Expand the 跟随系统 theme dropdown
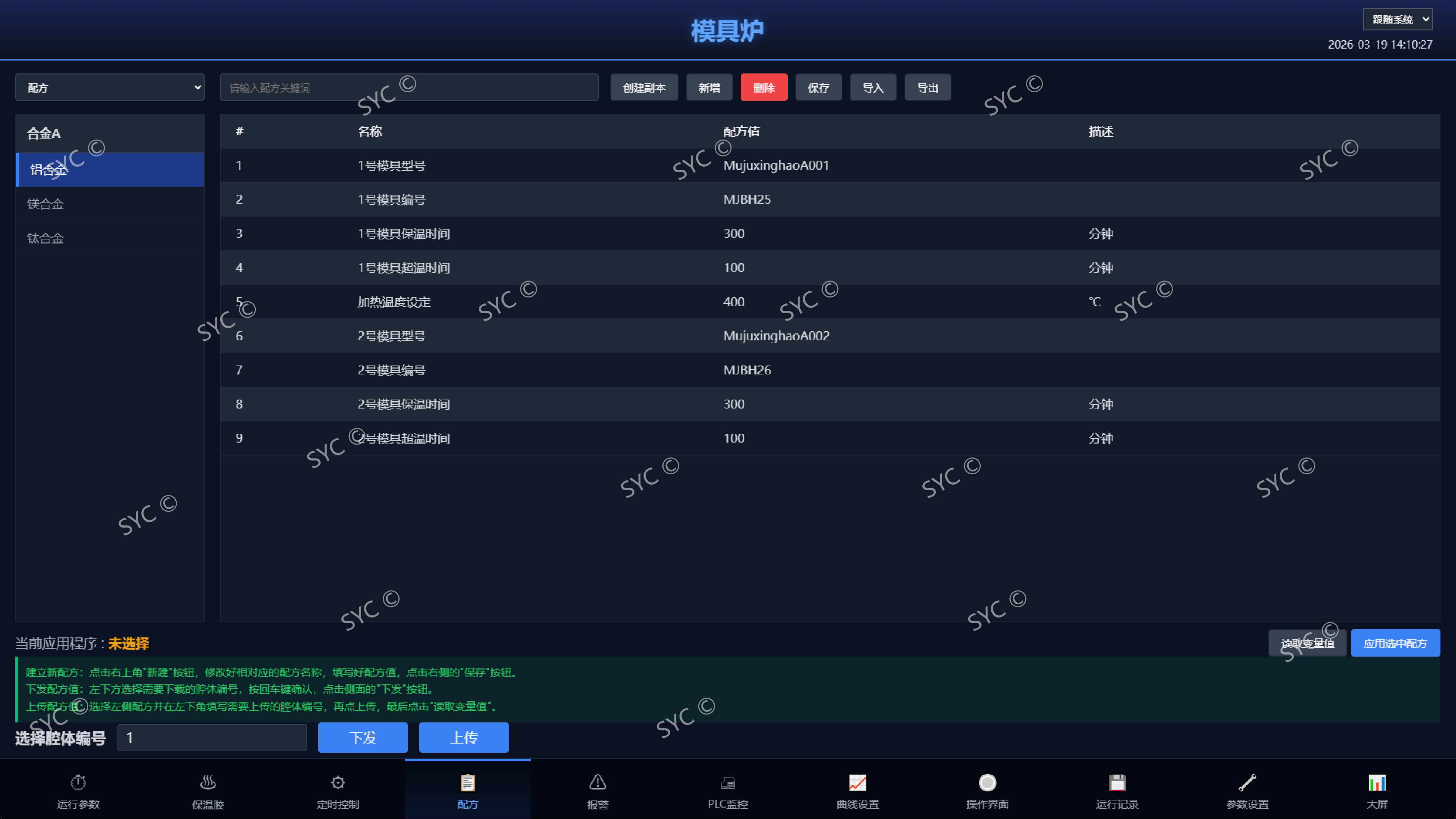Viewport: 1456px width, 819px height. point(1398,19)
